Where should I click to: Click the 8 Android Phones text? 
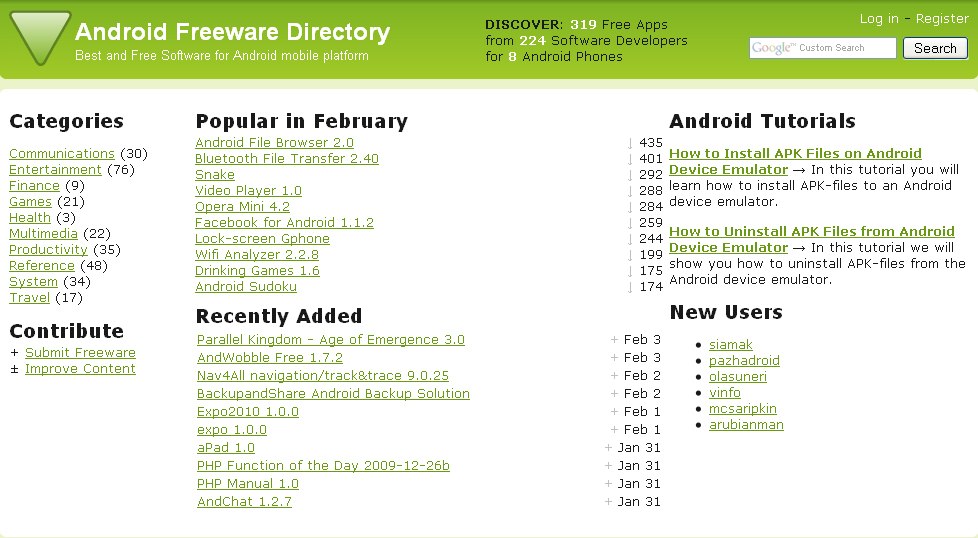coord(565,57)
